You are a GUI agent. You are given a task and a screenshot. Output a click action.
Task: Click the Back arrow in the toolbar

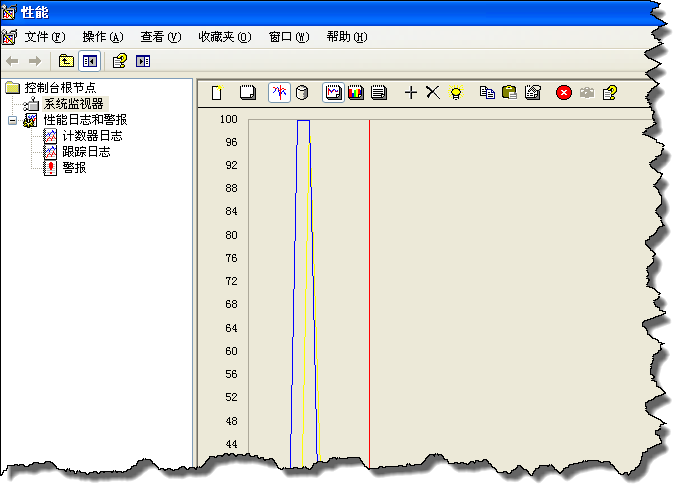tap(12, 61)
